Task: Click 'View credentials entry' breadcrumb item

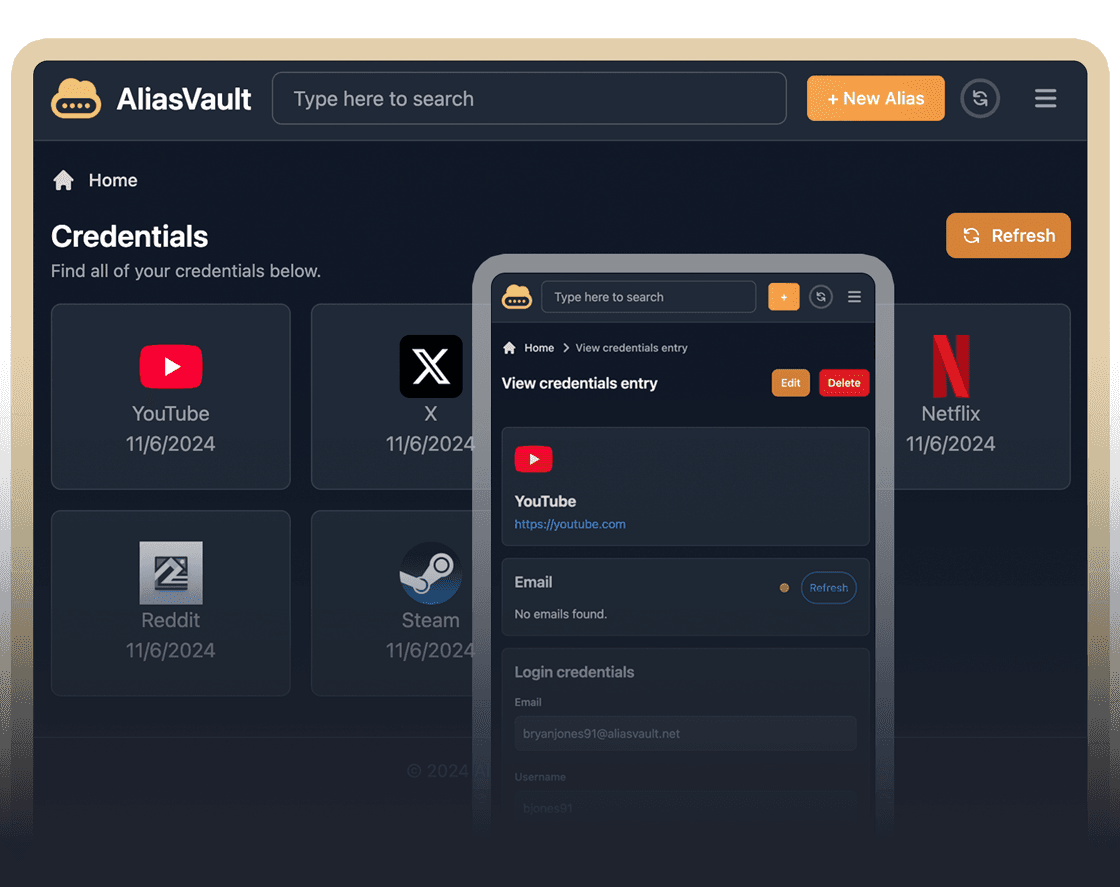Action: tap(631, 348)
